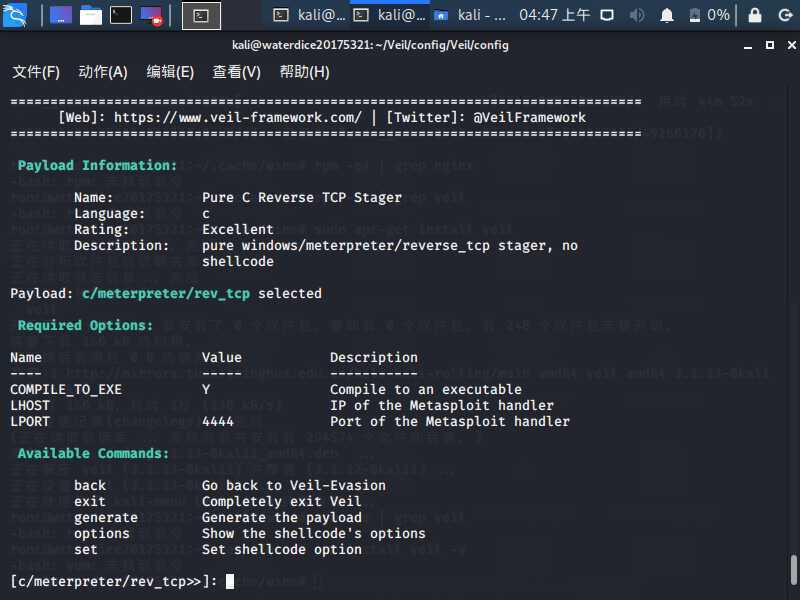Click the 'back' command word
This screenshot has width=800, height=600.
click(x=90, y=486)
